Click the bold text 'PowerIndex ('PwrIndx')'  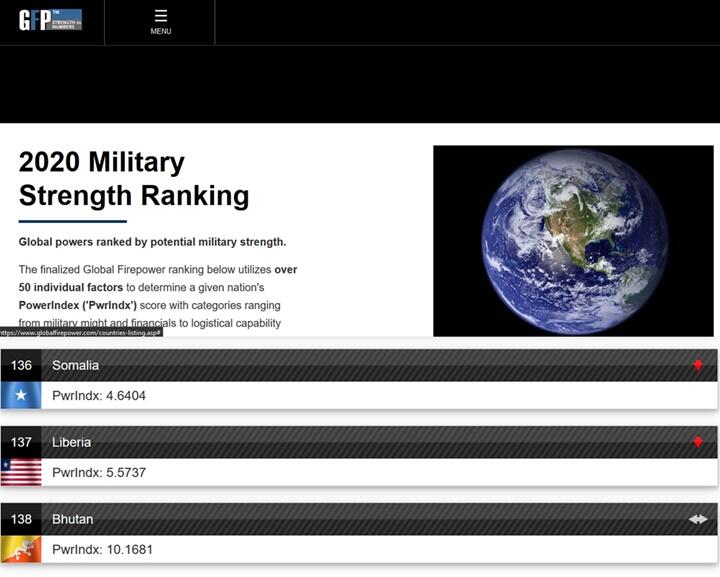tap(78, 305)
